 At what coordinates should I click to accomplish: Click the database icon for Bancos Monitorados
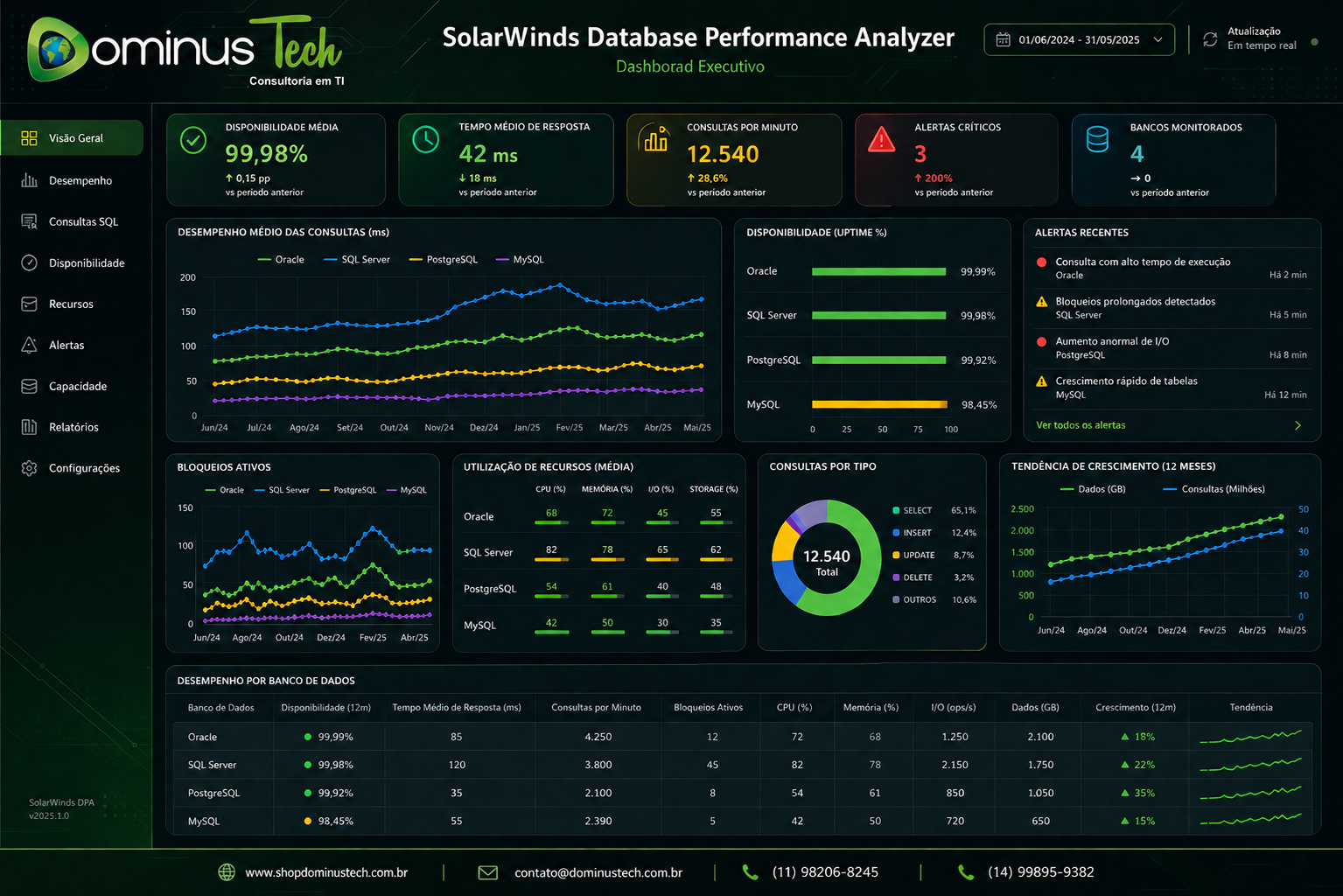(x=1097, y=139)
